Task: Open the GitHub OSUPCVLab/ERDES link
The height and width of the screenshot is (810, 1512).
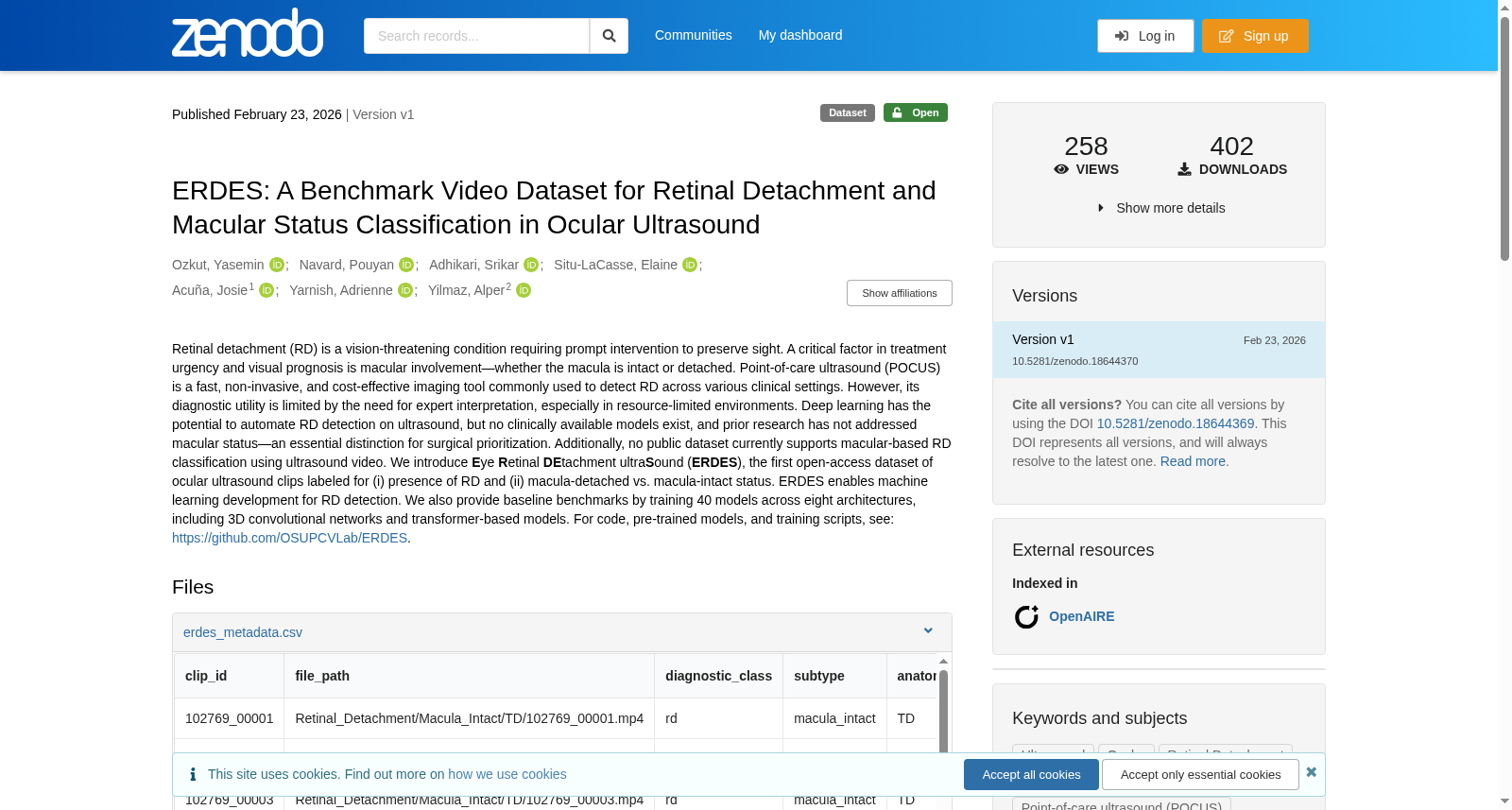Action: pyautogui.click(x=289, y=538)
